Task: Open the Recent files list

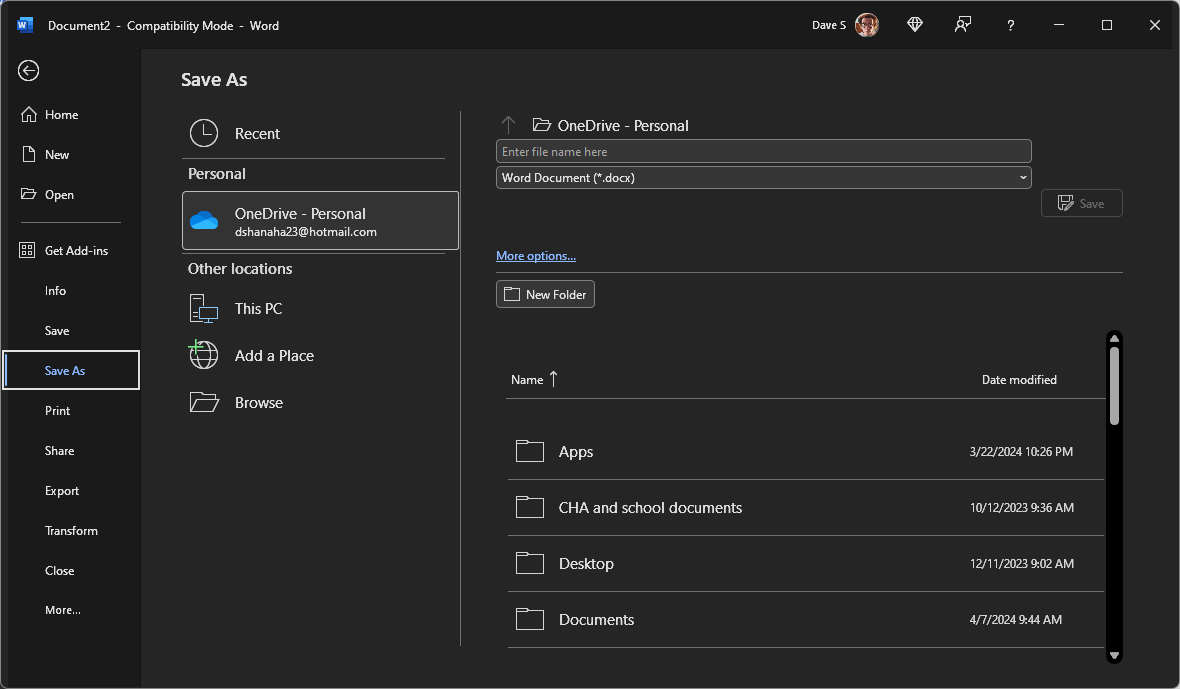Action: pyautogui.click(x=256, y=132)
